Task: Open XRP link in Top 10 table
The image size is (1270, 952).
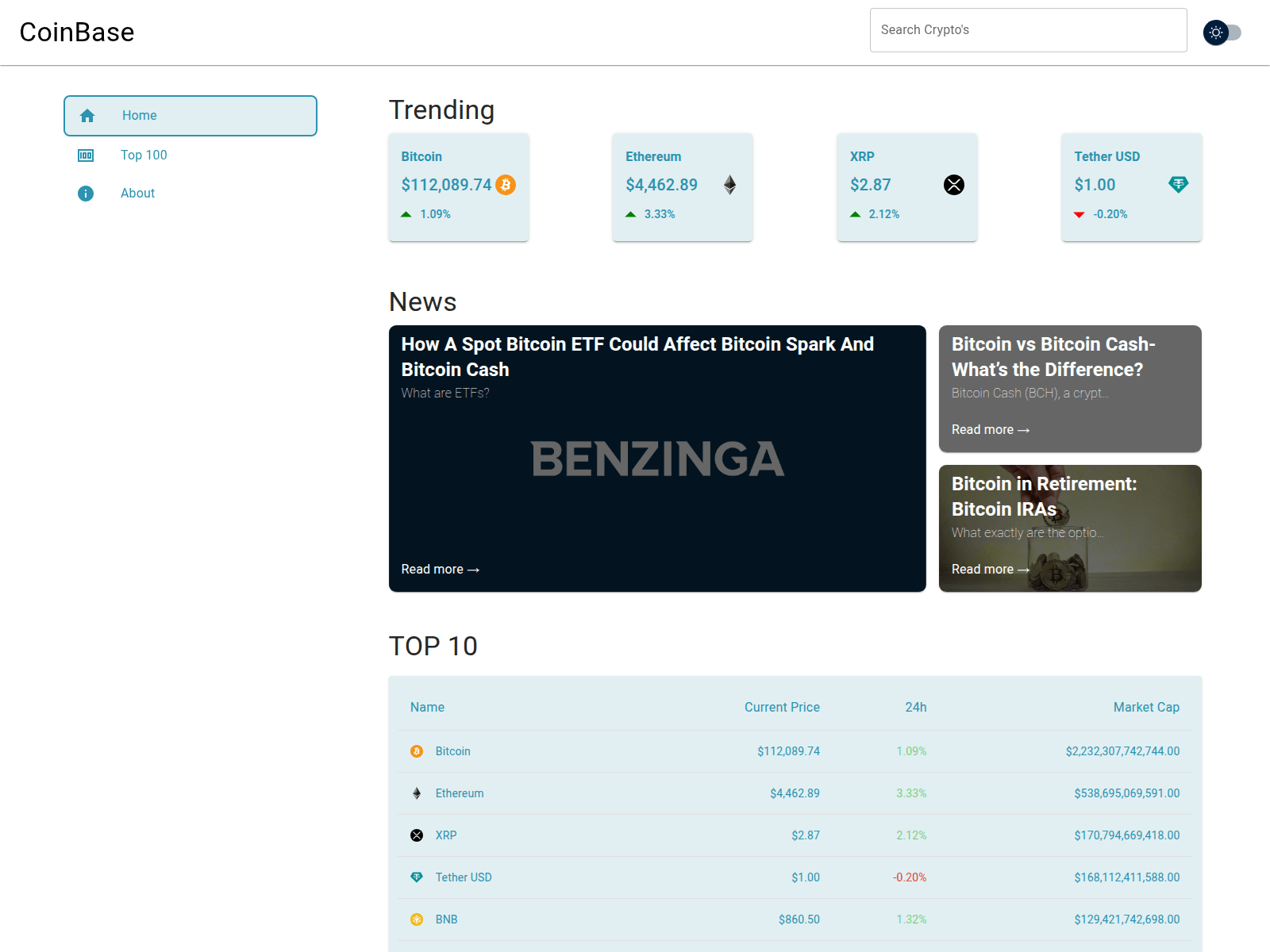Action: [446, 835]
